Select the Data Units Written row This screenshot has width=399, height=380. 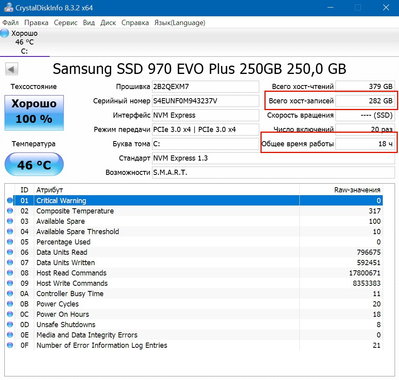(x=194, y=263)
